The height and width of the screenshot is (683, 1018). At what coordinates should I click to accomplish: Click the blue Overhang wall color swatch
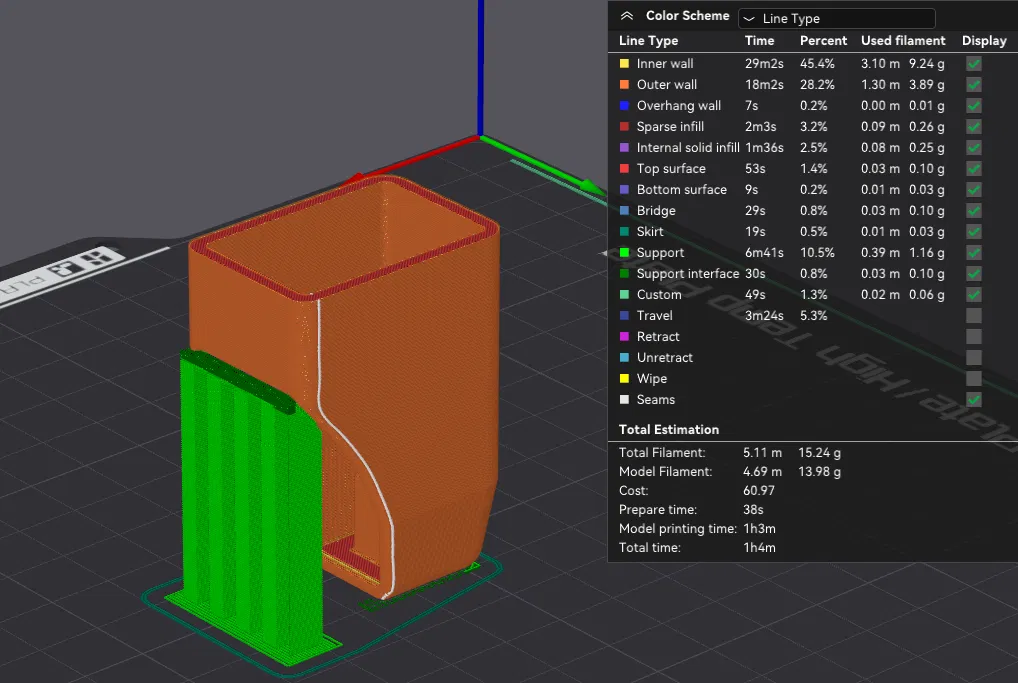(625, 105)
